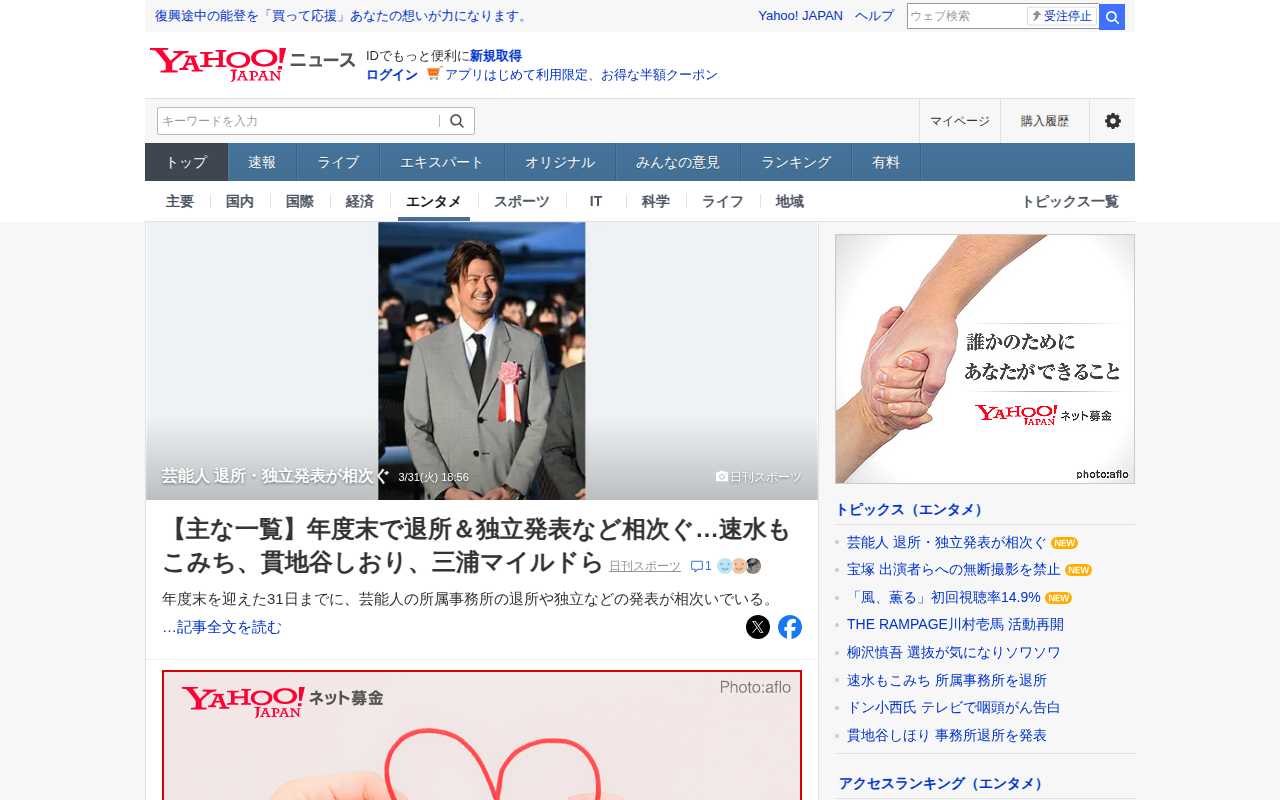Viewport: 1280px width, 800px height.
Task: Click the トピックス（エンタメ） heading
Action: (x=912, y=509)
